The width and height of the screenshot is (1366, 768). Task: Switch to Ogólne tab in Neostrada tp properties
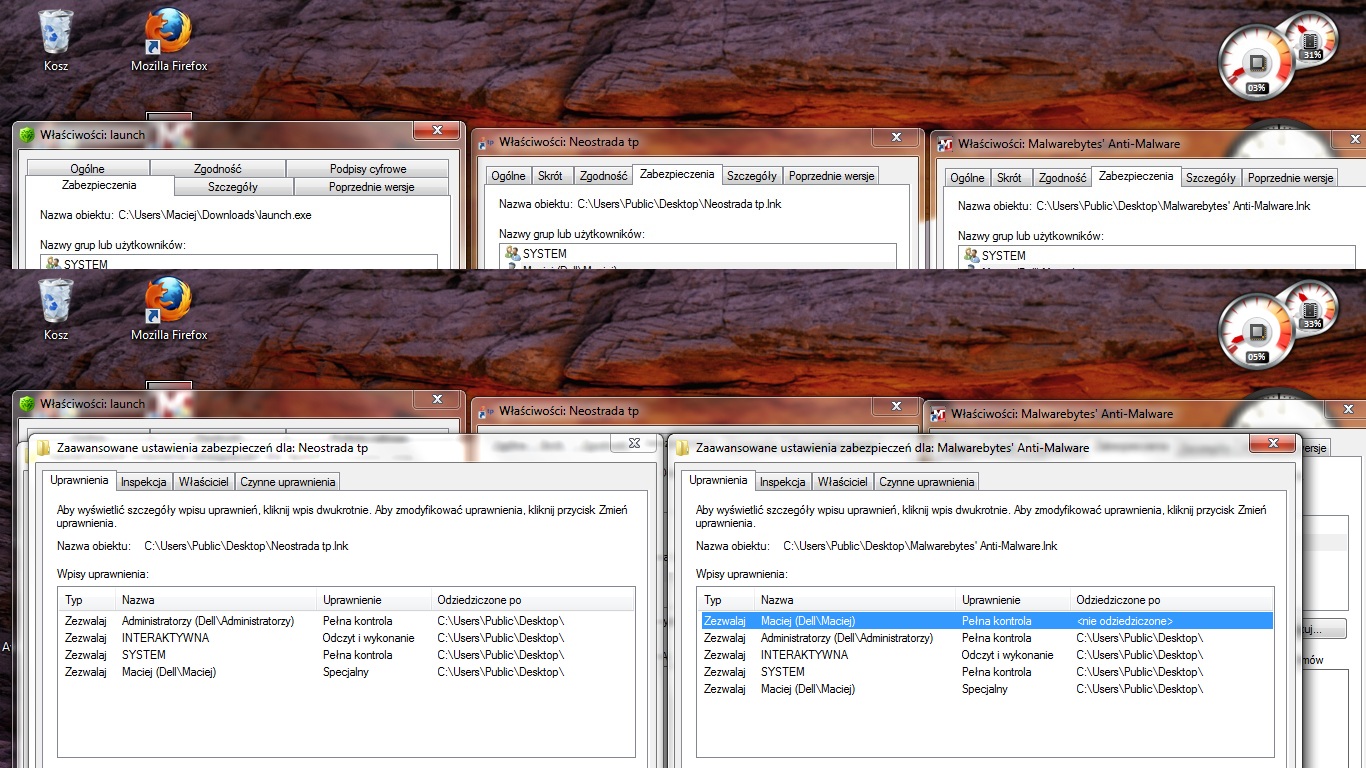tap(508, 176)
